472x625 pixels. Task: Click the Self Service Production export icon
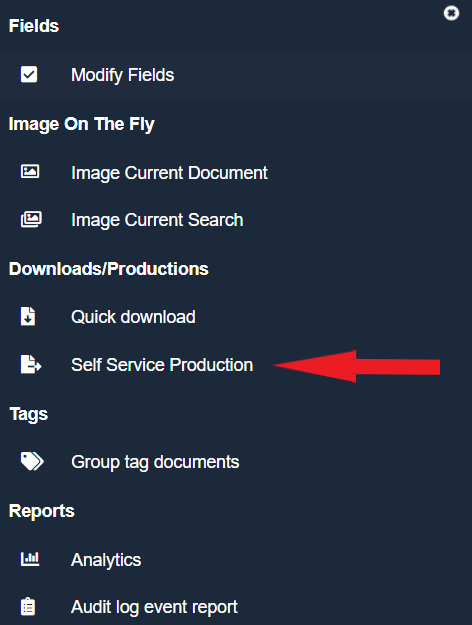click(x=31, y=364)
